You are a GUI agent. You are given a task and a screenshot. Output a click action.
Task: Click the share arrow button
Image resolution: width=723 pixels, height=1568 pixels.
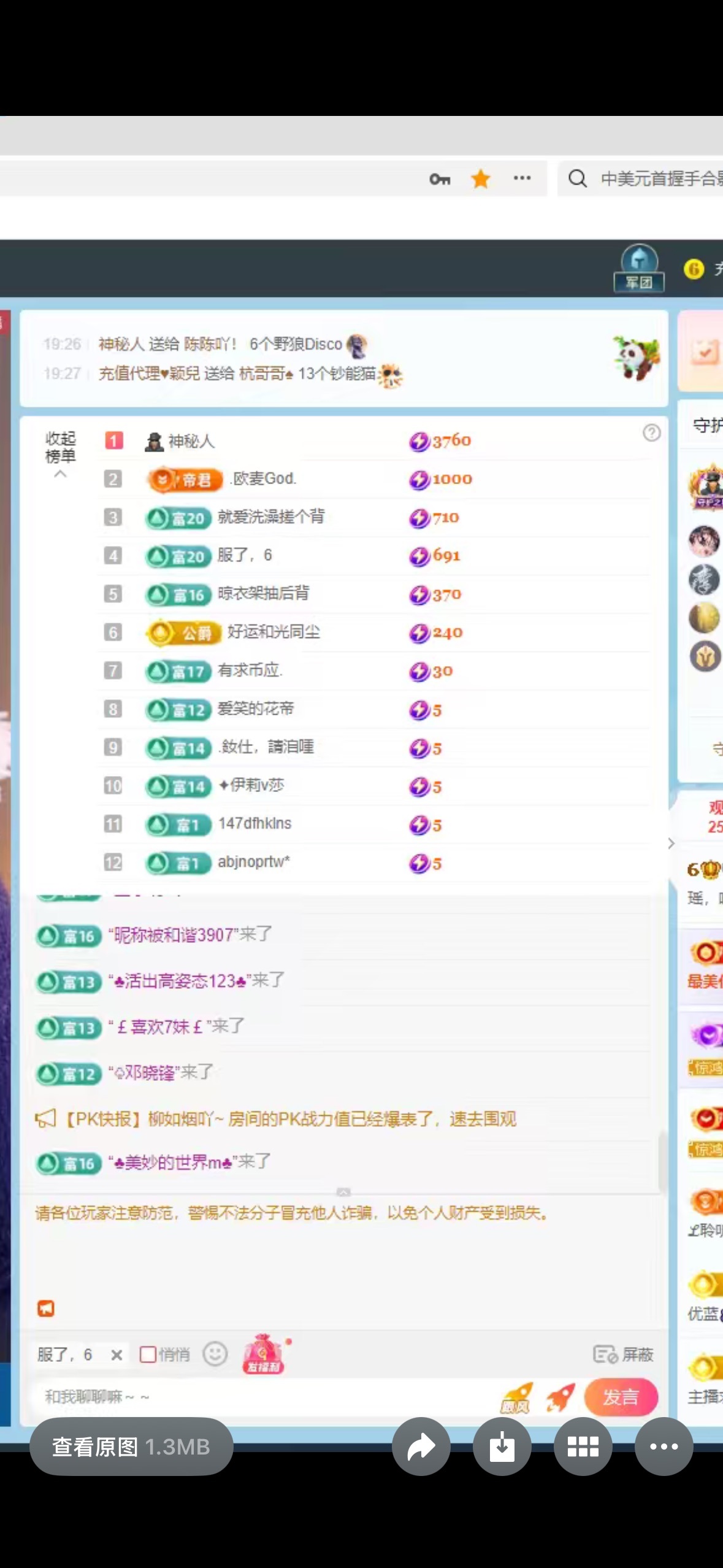(421, 1447)
